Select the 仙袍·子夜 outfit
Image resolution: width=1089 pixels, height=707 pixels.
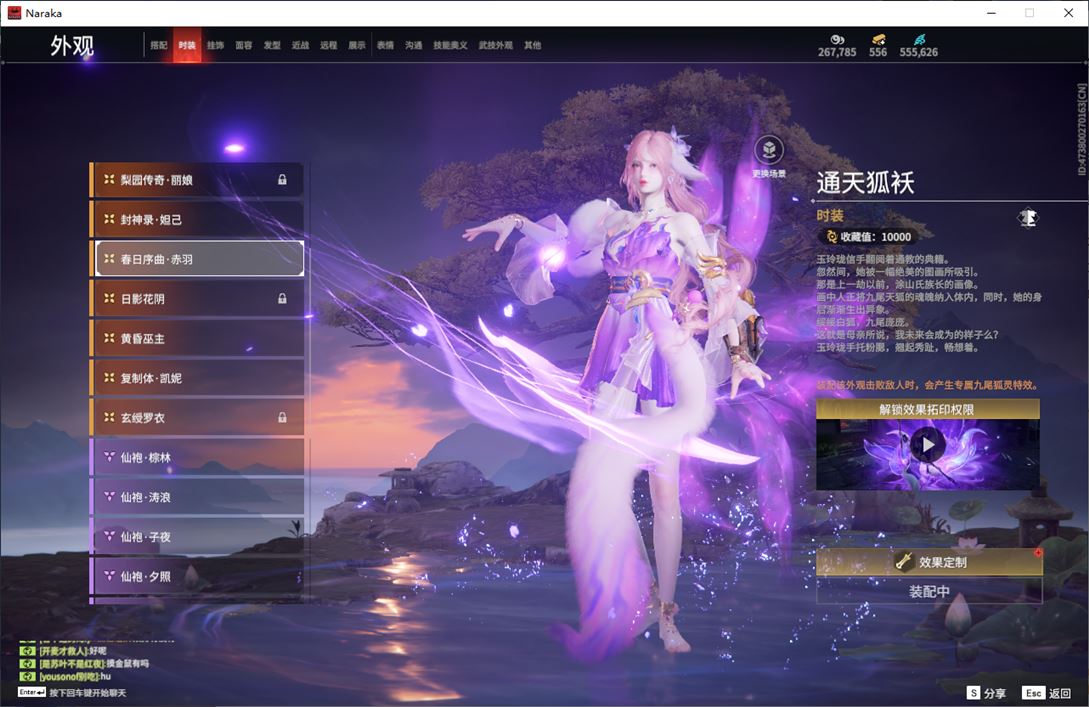coord(197,537)
